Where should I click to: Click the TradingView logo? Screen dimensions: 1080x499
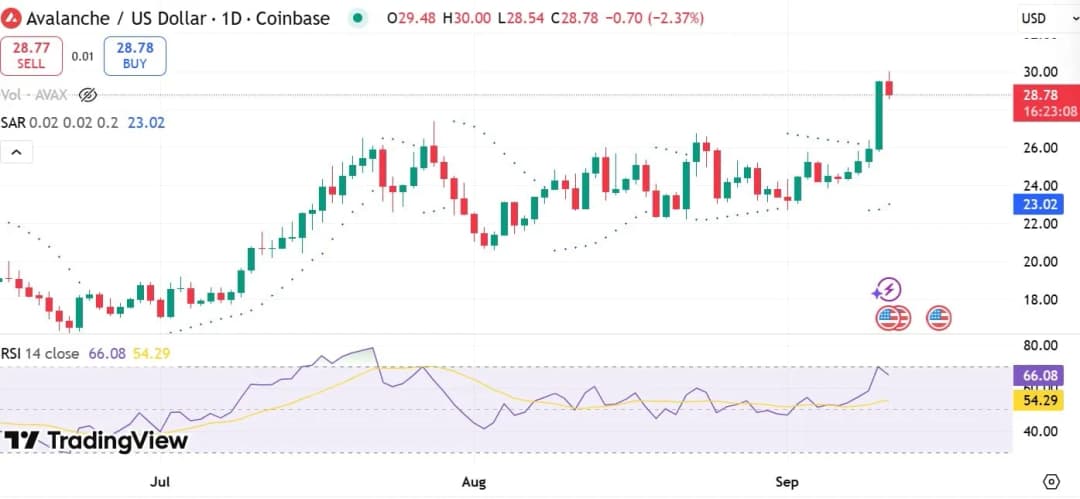point(94,440)
